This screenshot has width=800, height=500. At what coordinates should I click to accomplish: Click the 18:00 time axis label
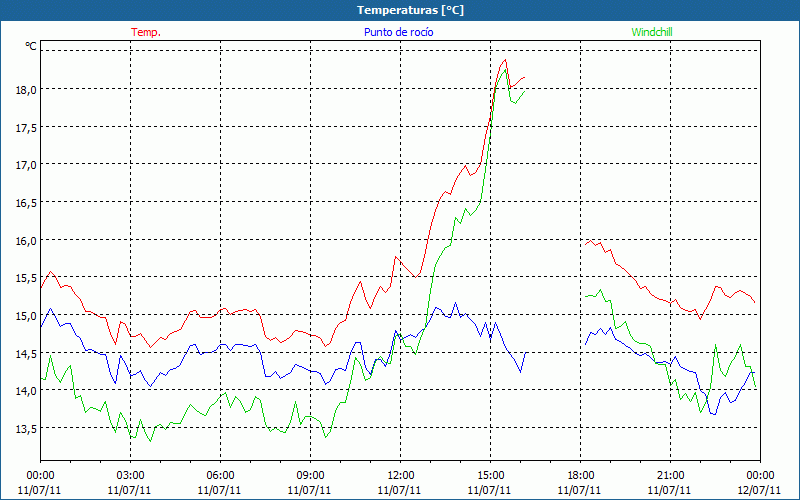581,475
